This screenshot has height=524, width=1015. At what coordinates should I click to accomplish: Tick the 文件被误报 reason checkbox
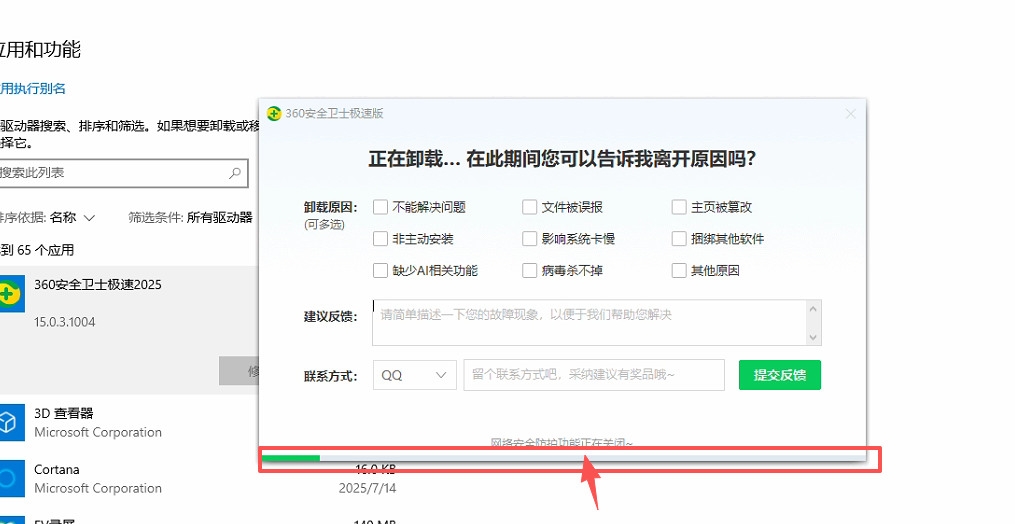click(x=530, y=208)
